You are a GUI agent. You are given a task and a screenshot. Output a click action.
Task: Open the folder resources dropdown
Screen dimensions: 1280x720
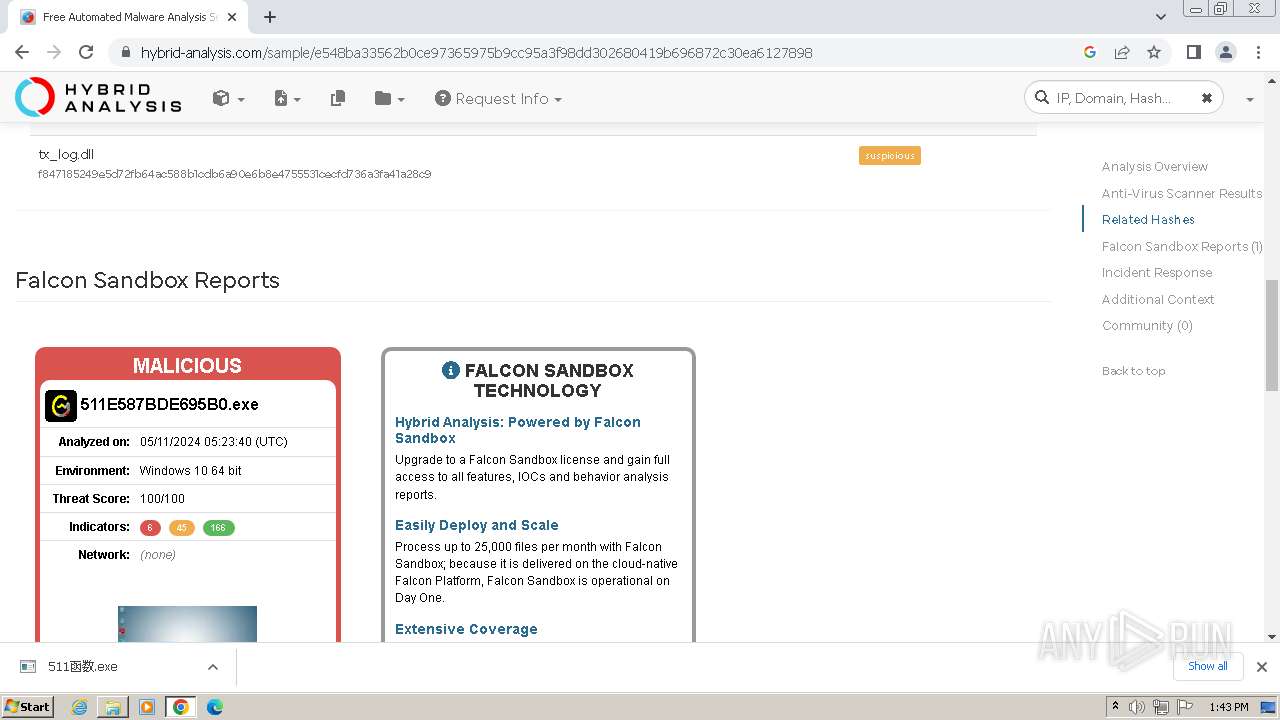pyautogui.click(x=389, y=98)
